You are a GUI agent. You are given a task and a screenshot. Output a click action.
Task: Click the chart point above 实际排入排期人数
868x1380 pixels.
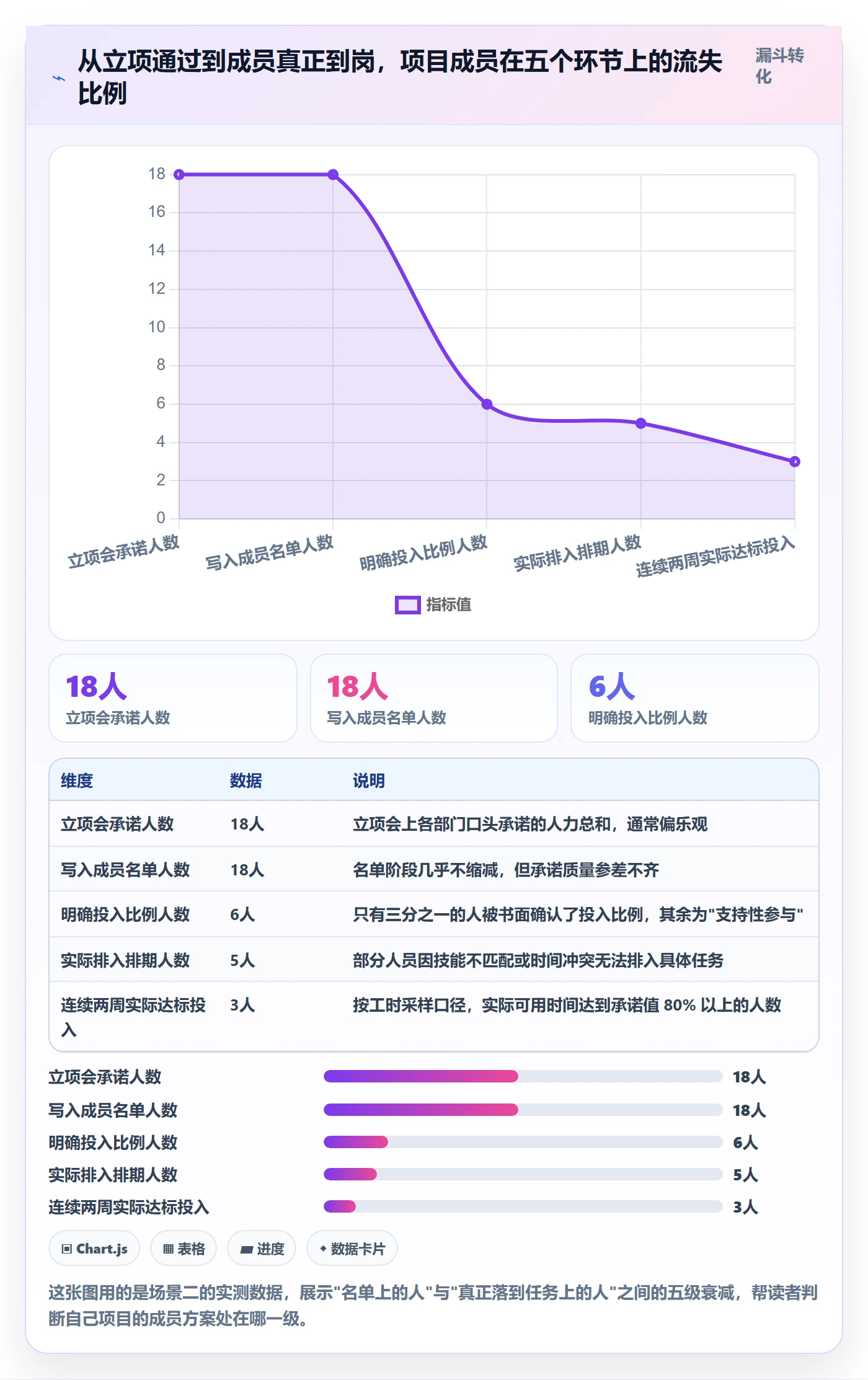(641, 423)
